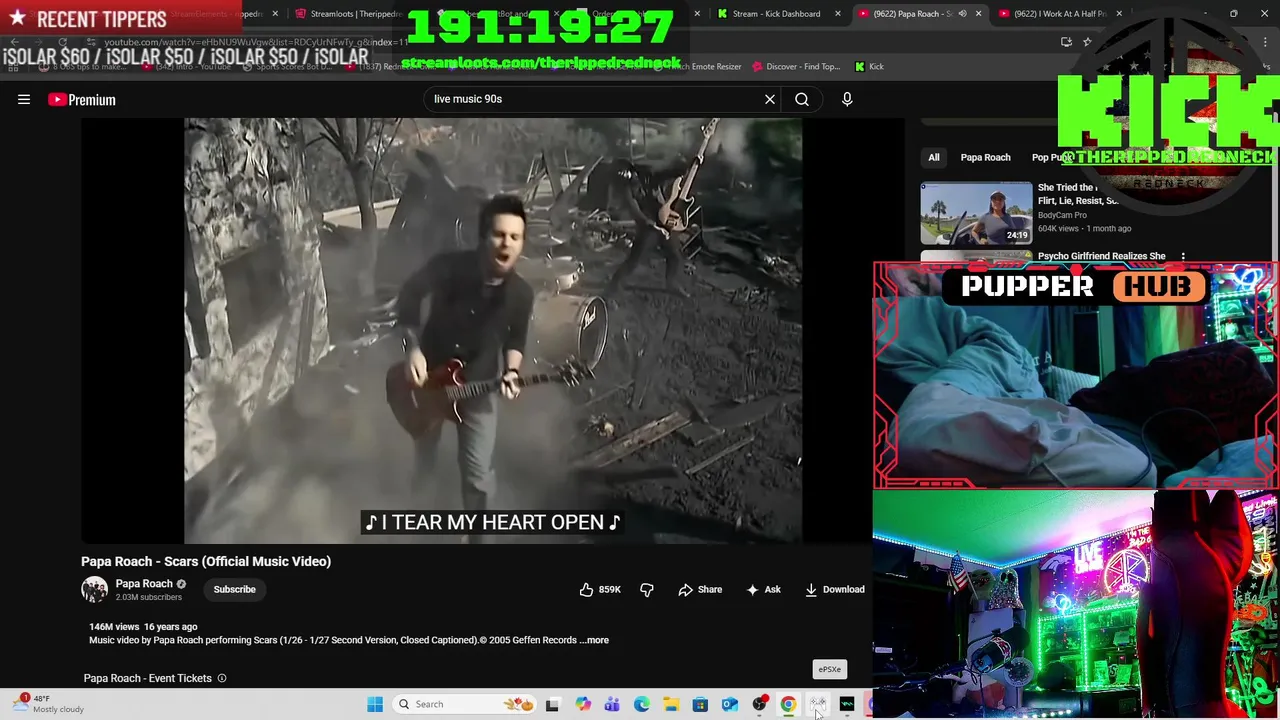
Task: Open the BodyCam Pro channel name
Action: tap(1062, 215)
